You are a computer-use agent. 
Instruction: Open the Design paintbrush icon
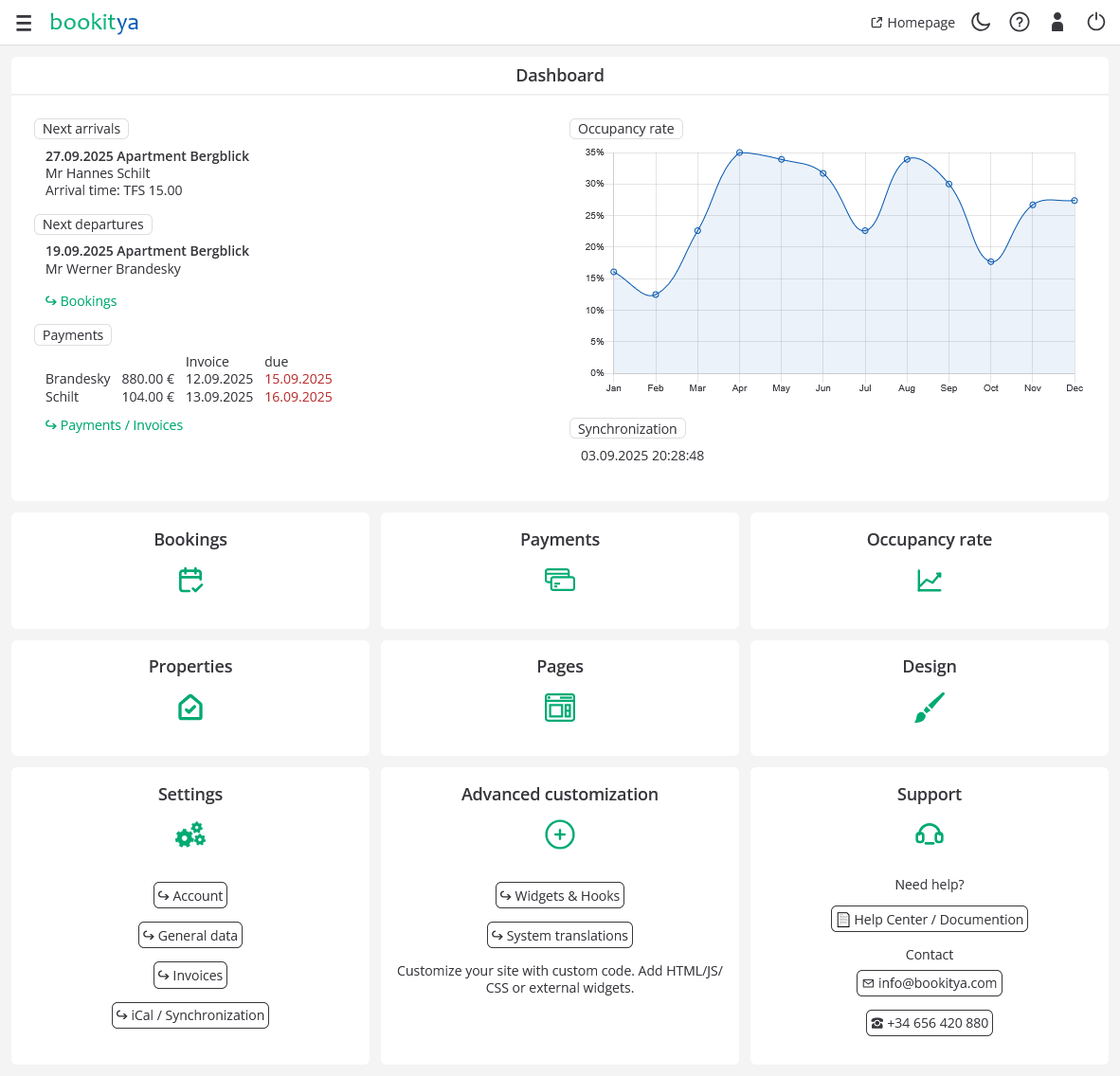[x=930, y=708]
